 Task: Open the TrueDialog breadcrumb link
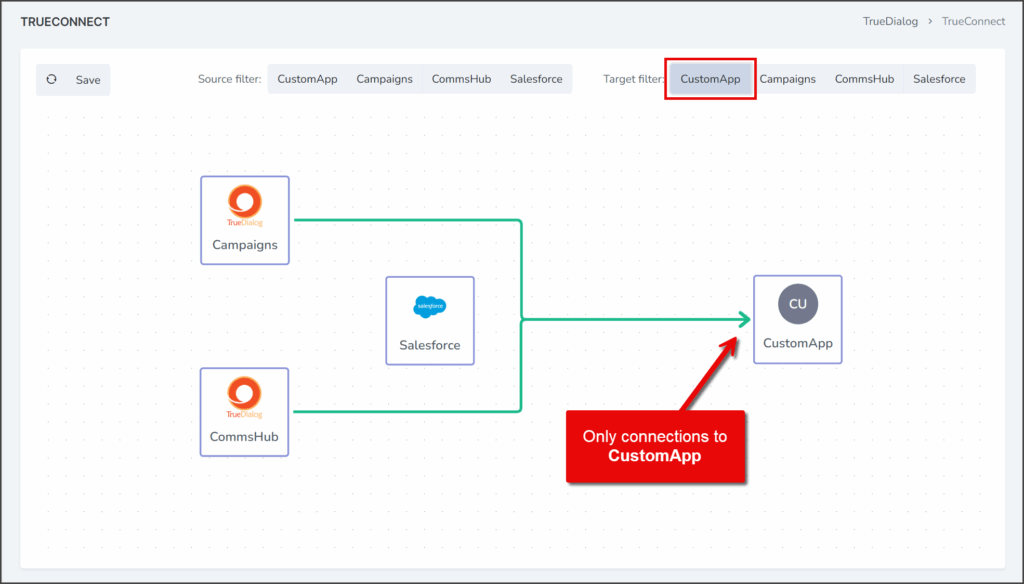890,22
